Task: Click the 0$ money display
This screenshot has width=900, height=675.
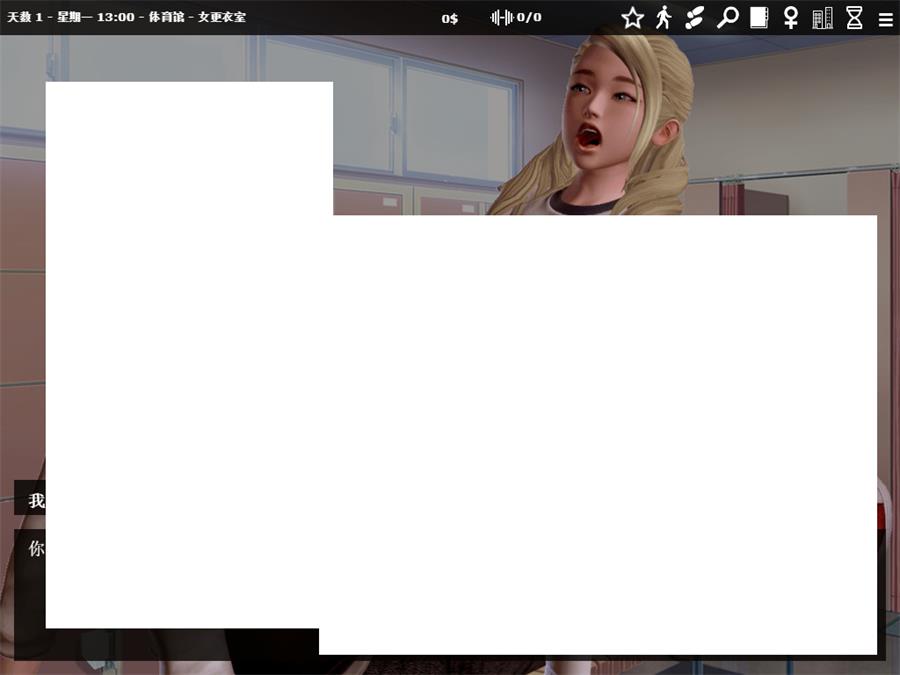Action: 450,18
